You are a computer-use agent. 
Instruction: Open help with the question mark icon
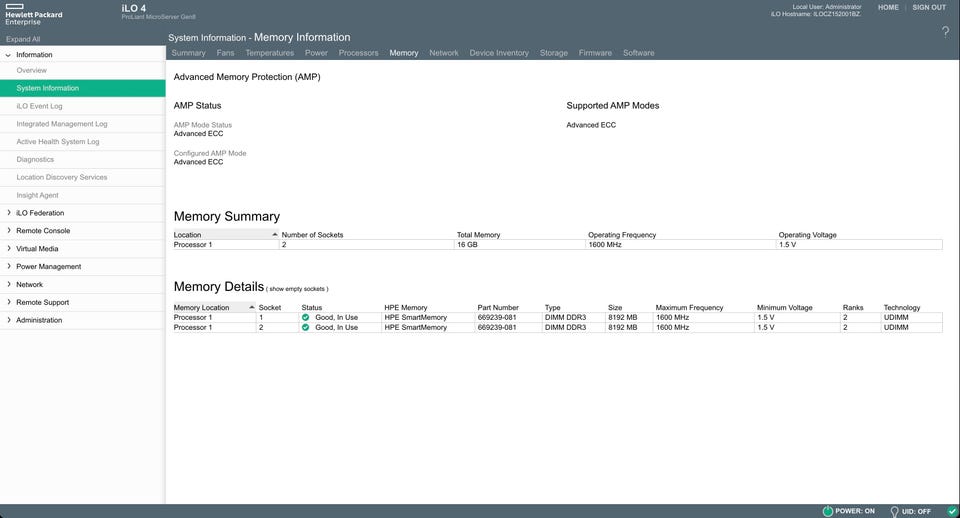[945, 32]
